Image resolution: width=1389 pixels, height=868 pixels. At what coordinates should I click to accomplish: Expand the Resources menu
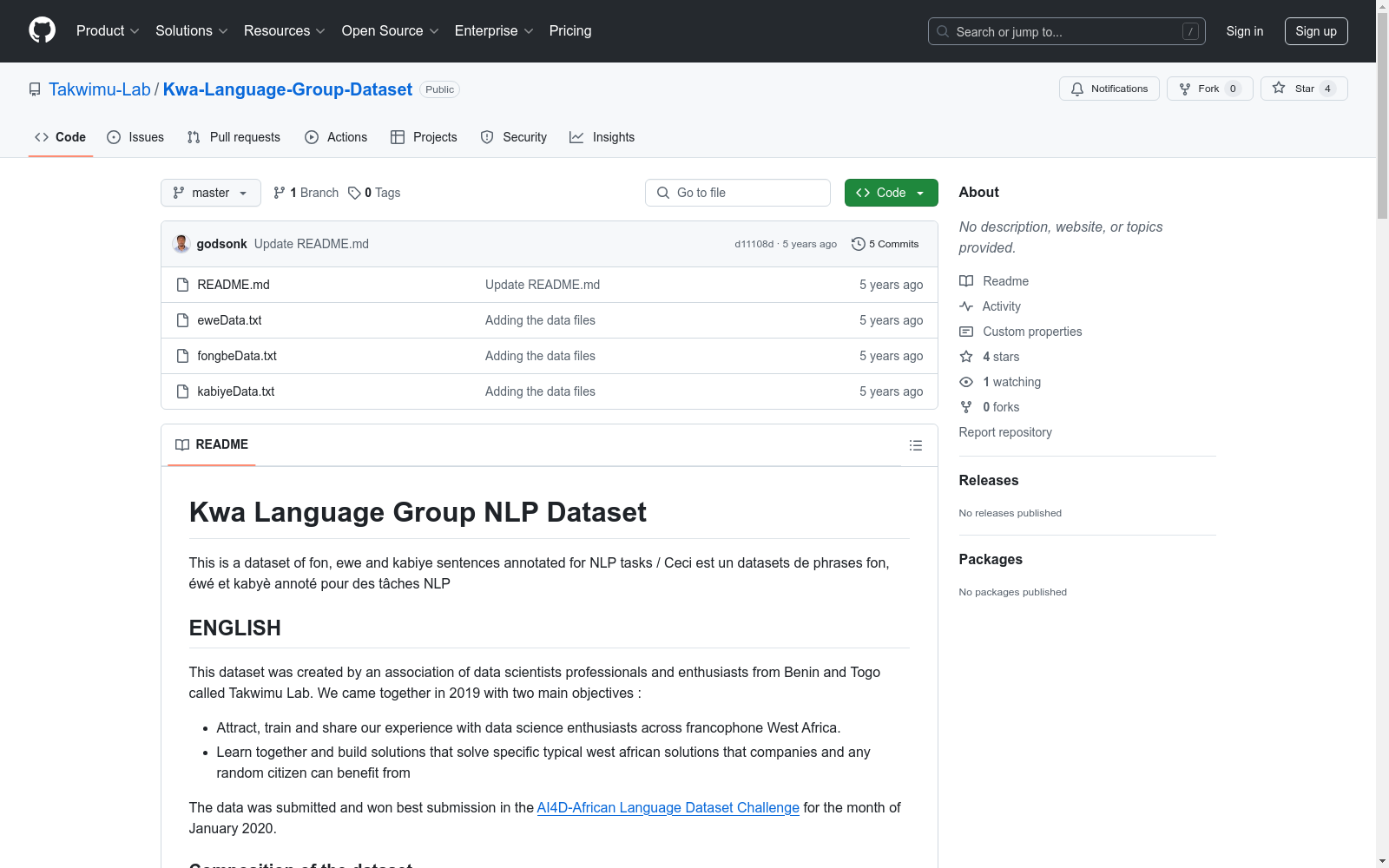285,30
